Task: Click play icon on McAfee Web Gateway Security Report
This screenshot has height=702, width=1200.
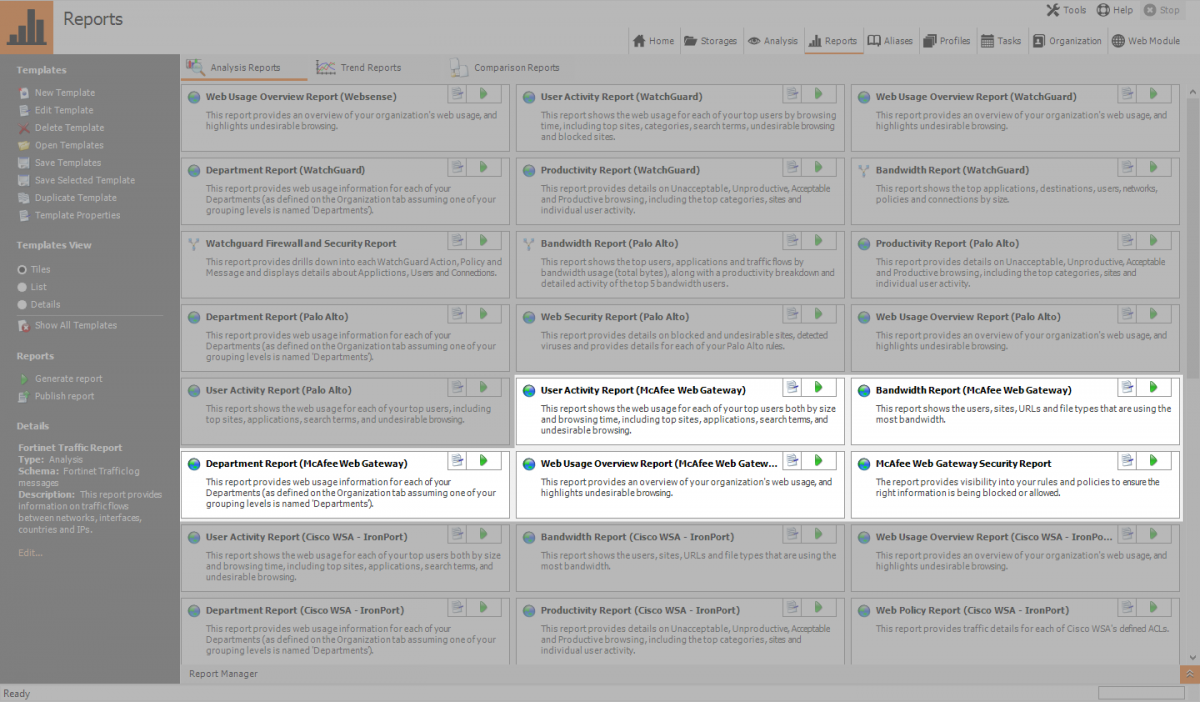Action: click(x=1153, y=460)
